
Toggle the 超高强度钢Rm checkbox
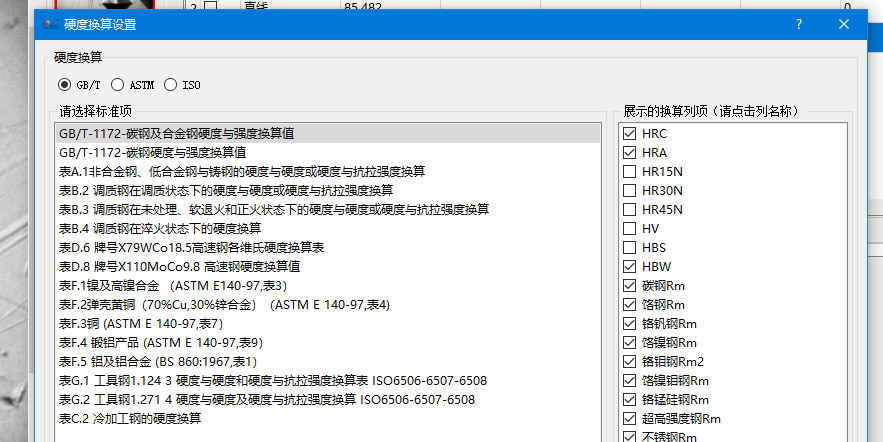(629, 419)
